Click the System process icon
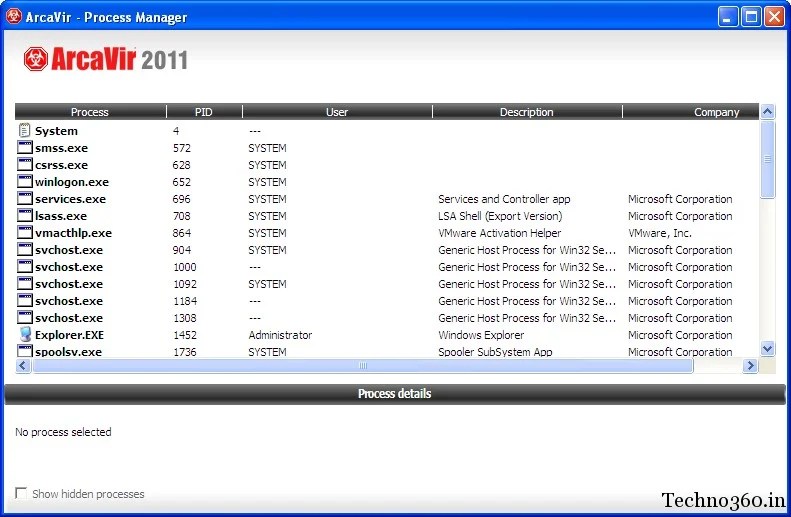 tap(24, 131)
